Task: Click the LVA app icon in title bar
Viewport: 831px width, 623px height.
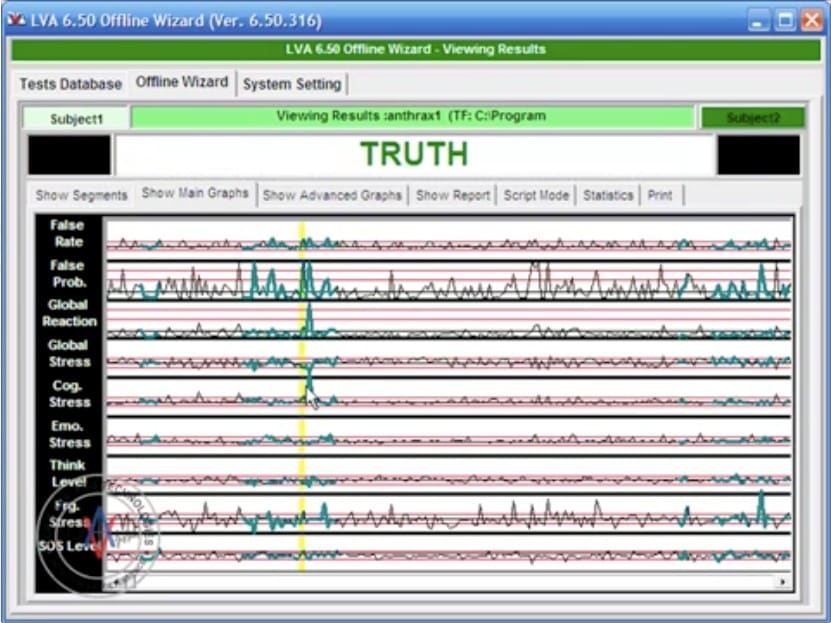Action: (15, 19)
